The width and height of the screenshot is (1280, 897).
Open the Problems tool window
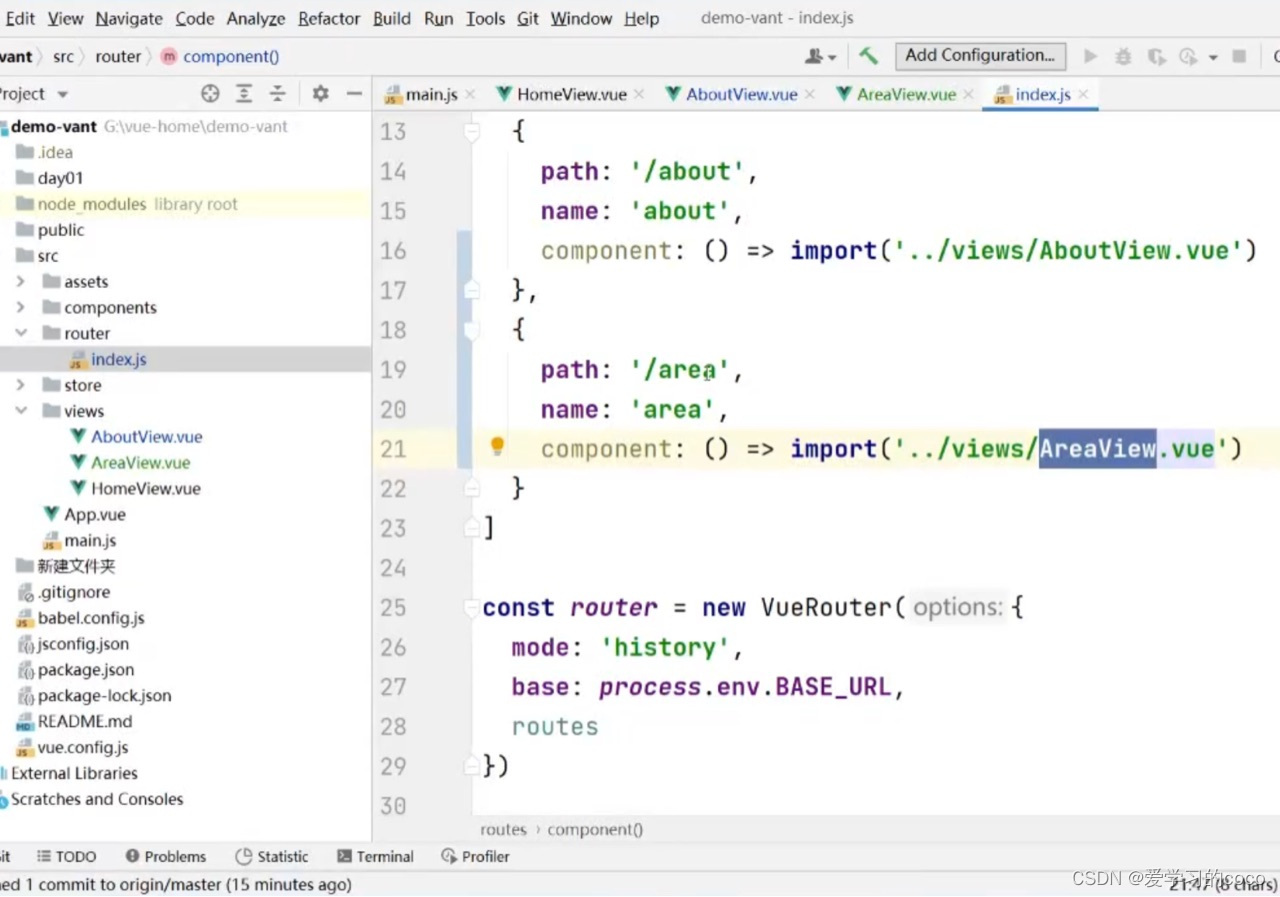(166, 857)
